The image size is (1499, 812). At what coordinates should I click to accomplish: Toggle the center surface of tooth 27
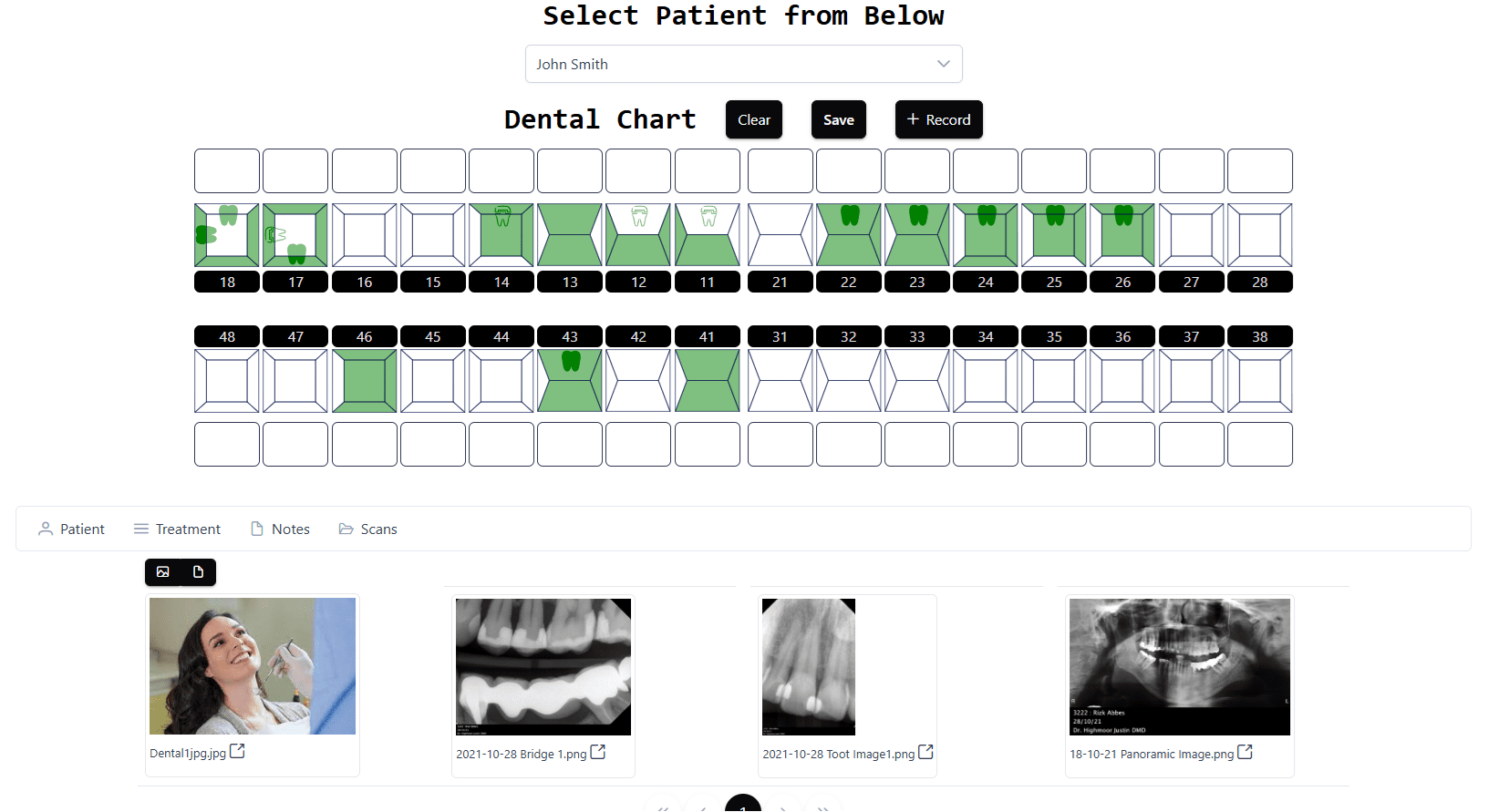click(x=1191, y=235)
